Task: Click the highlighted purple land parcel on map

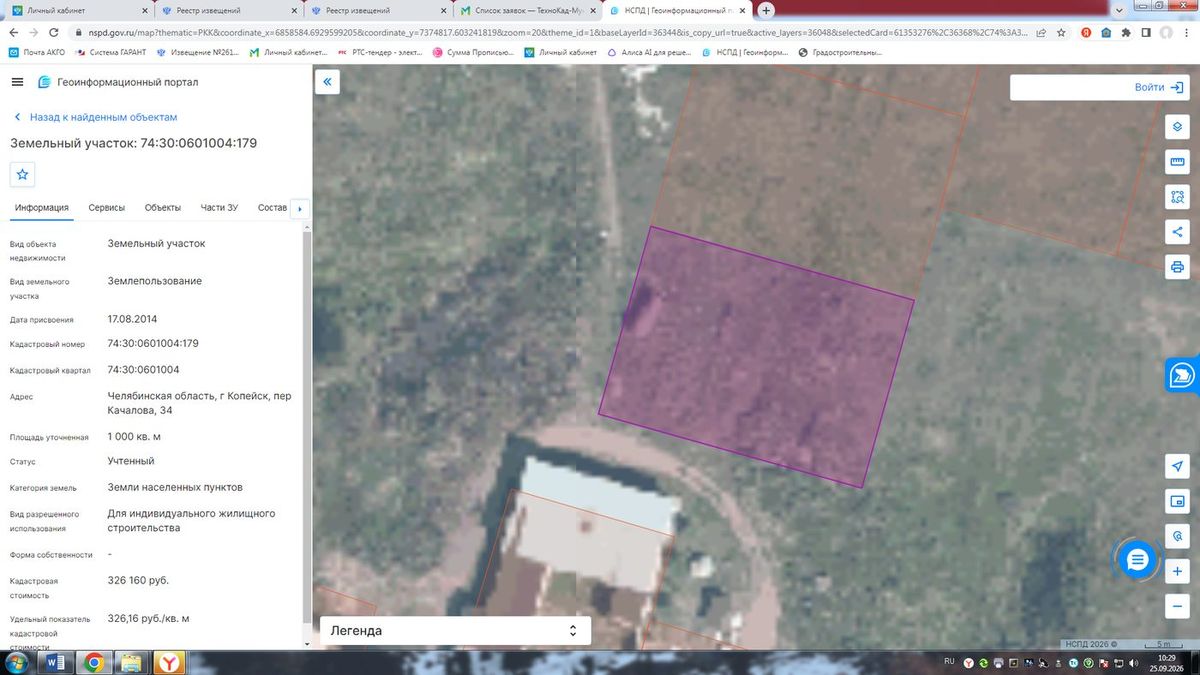Action: [757, 357]
